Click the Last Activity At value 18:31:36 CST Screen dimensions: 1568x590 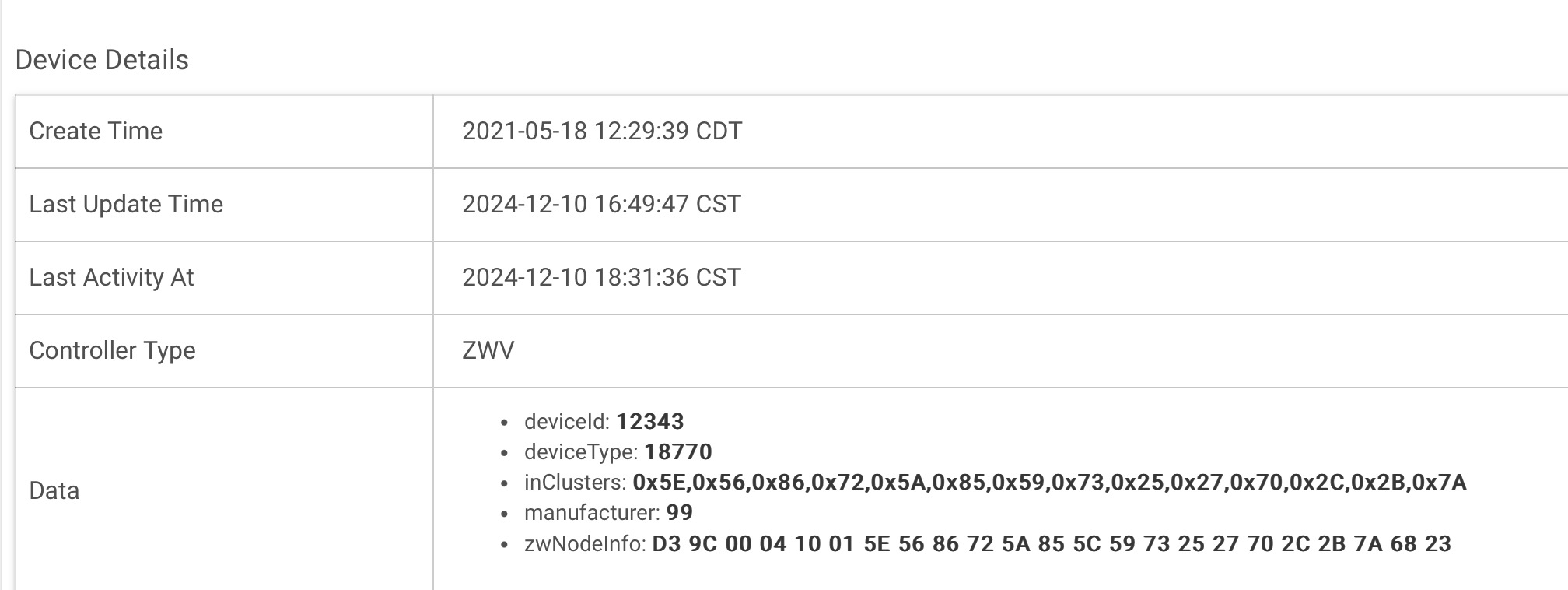pos(667,277)
